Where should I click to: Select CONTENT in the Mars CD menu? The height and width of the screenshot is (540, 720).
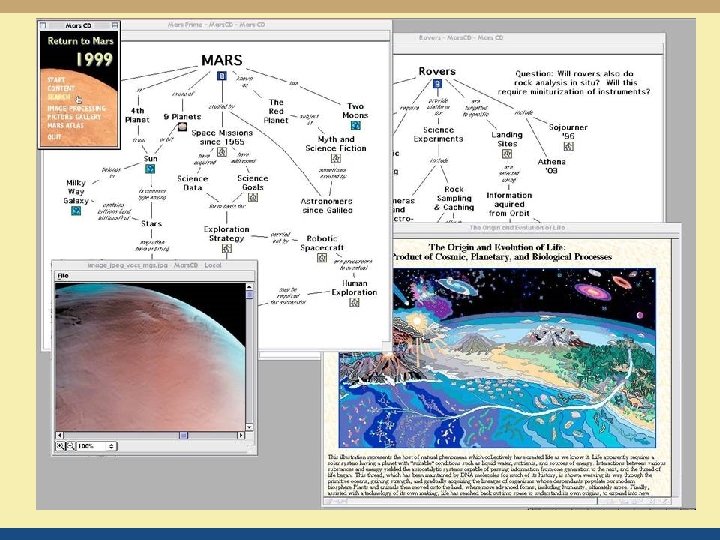(61, 88)
